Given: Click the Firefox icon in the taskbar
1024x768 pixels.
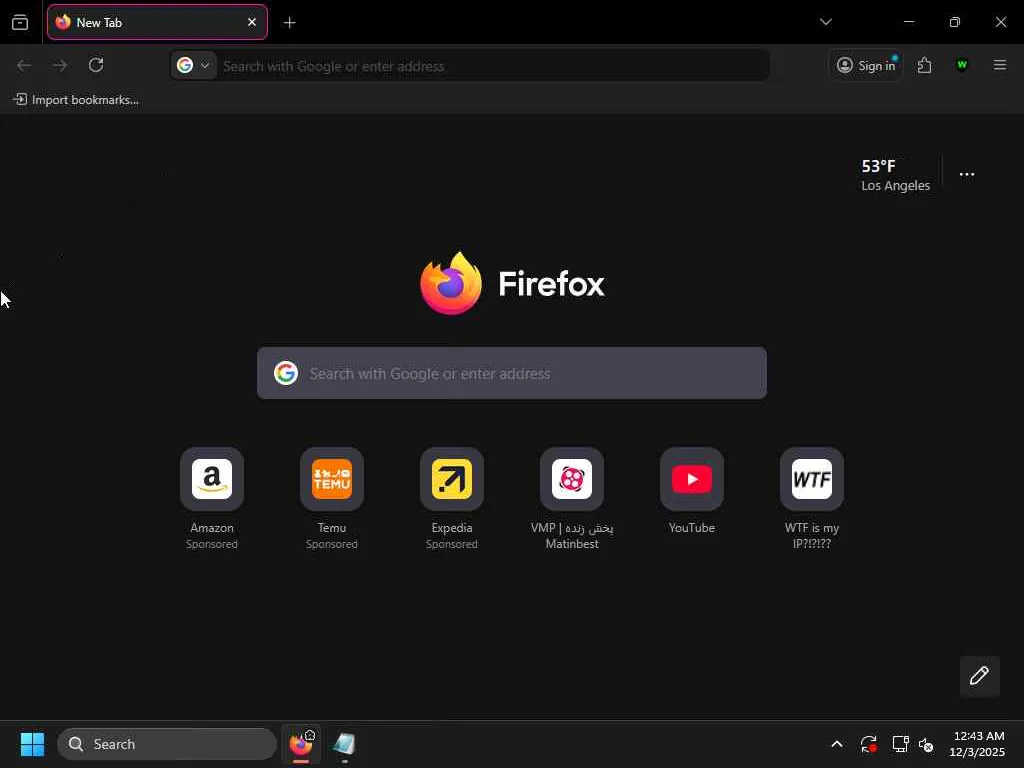Looking at the screenshot, I should 301,744.
